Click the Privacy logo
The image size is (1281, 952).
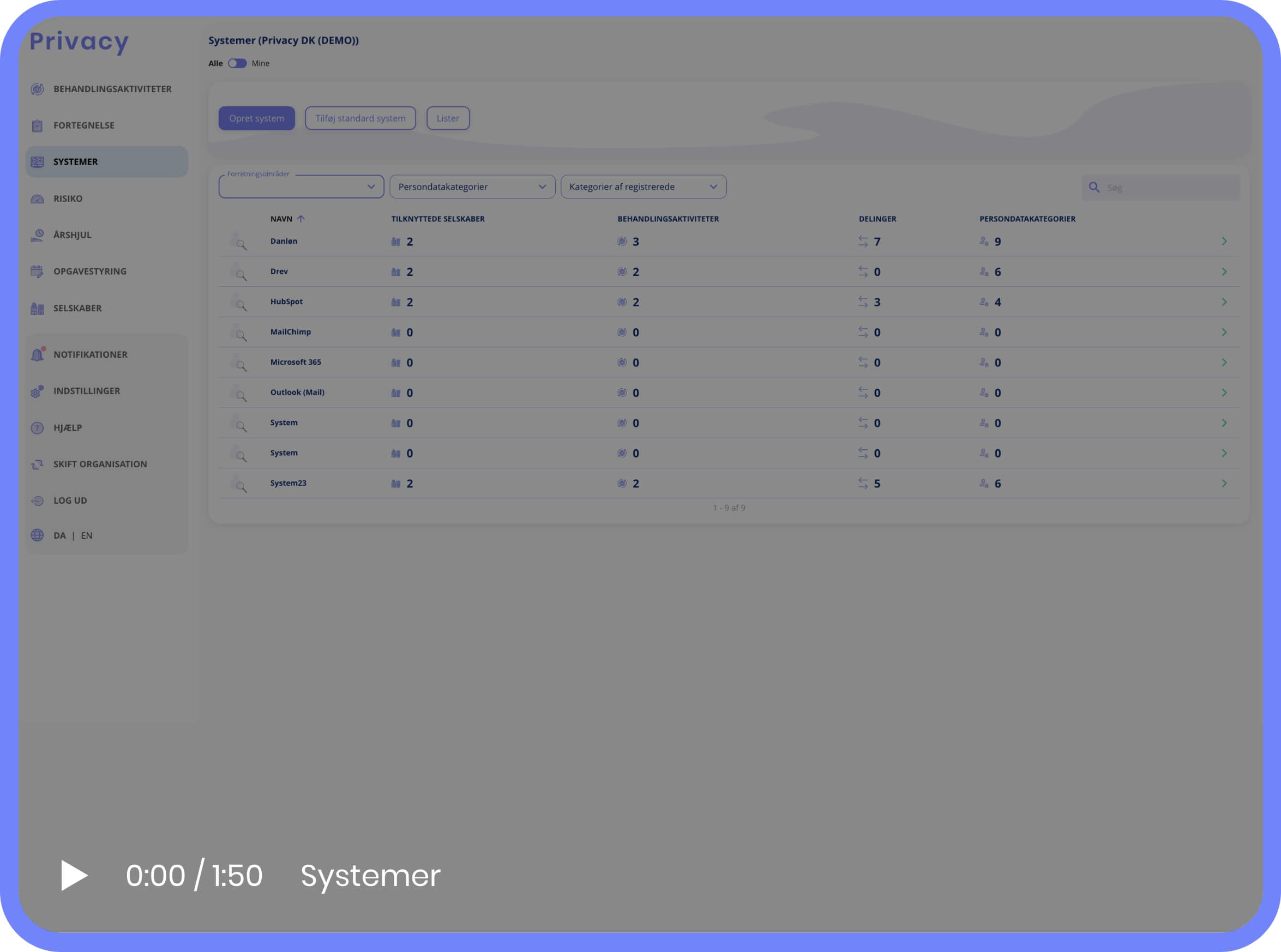(79, 42)
